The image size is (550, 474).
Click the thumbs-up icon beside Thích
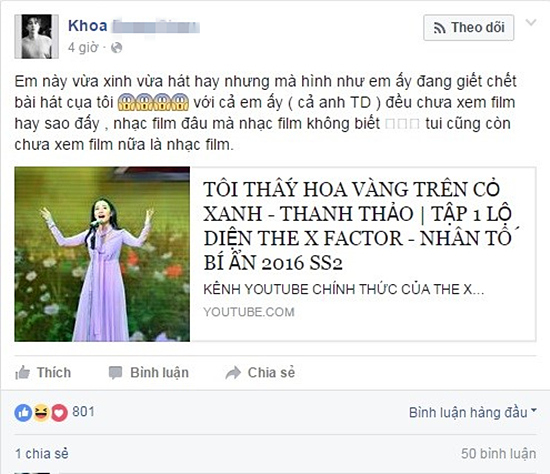22,373
